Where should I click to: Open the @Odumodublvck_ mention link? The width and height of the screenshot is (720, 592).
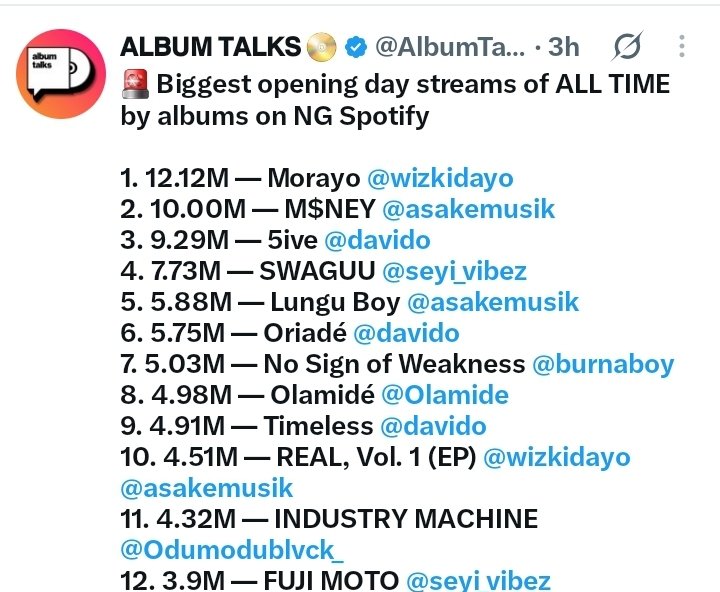click(x=232, y=550)
